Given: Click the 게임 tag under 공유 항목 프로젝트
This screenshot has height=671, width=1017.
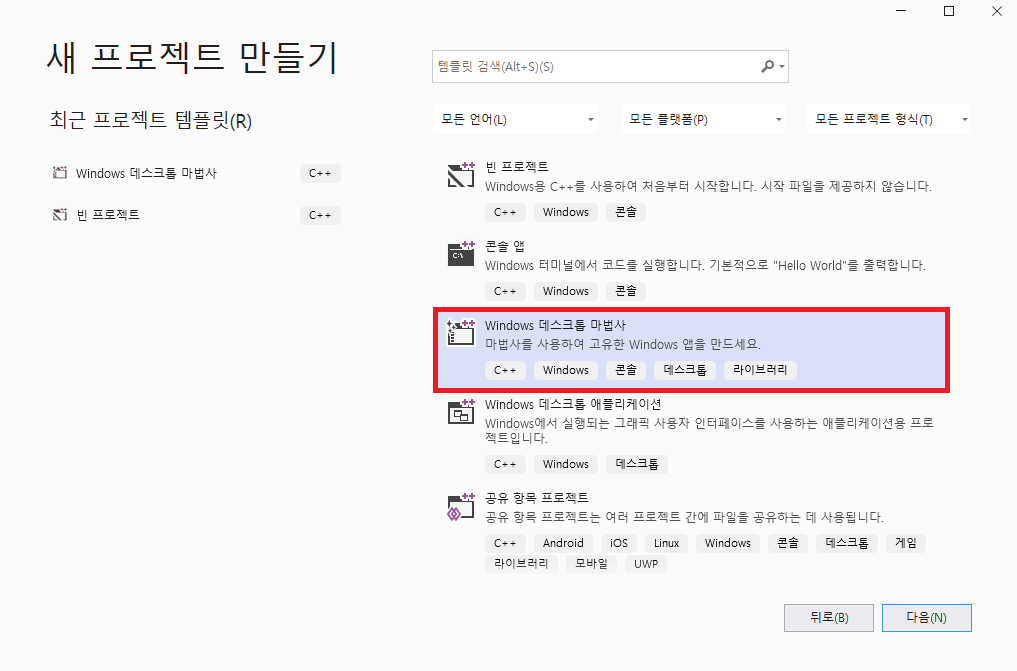Looking at the screenshot, I should [x=906, y=543].
